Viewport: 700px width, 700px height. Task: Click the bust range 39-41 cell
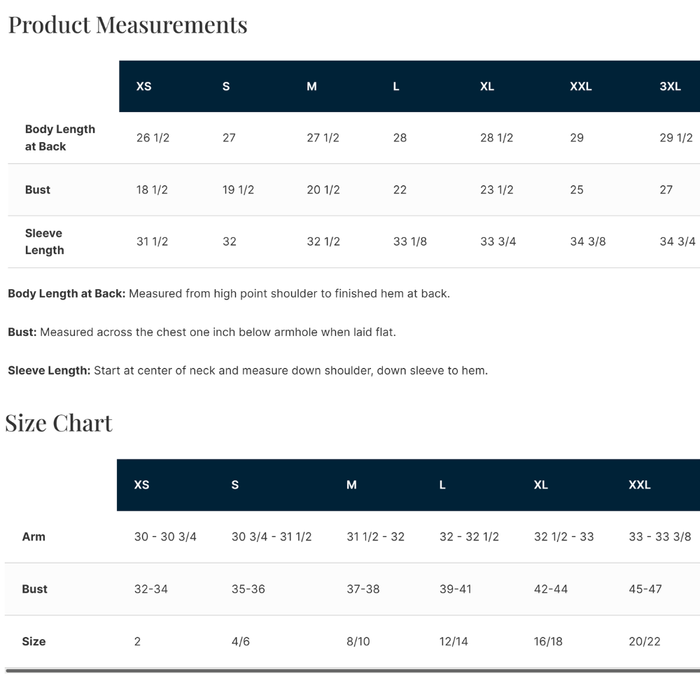(x=455, y=589)
